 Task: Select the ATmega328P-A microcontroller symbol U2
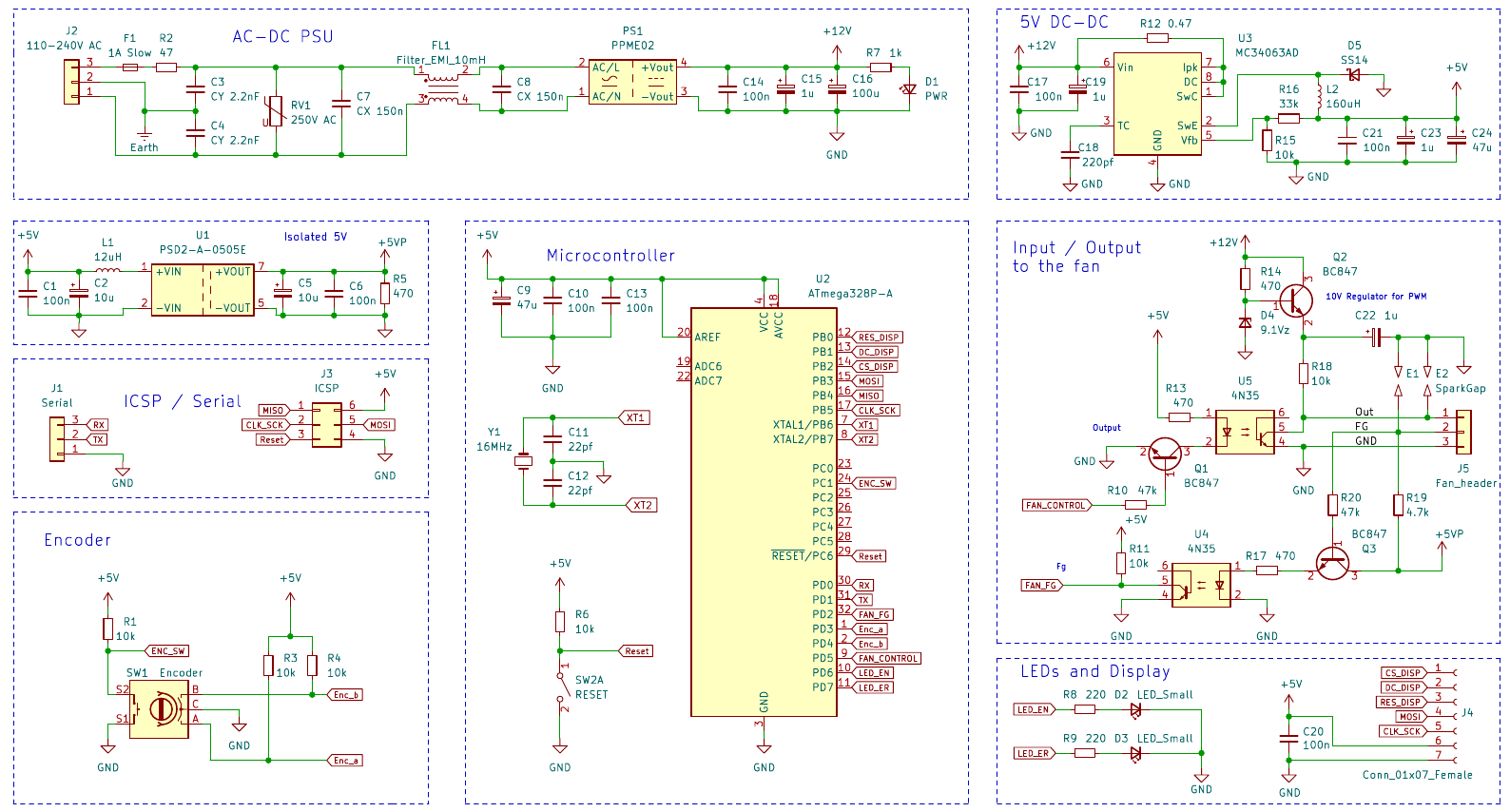pos(764,512)
